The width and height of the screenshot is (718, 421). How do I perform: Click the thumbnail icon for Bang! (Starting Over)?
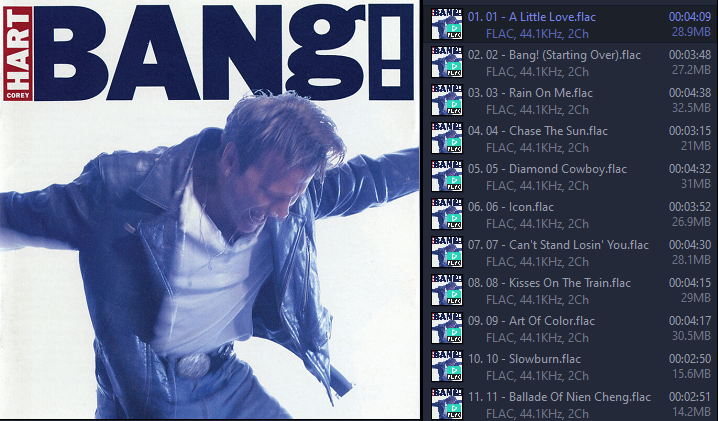[x=447, y=62]
